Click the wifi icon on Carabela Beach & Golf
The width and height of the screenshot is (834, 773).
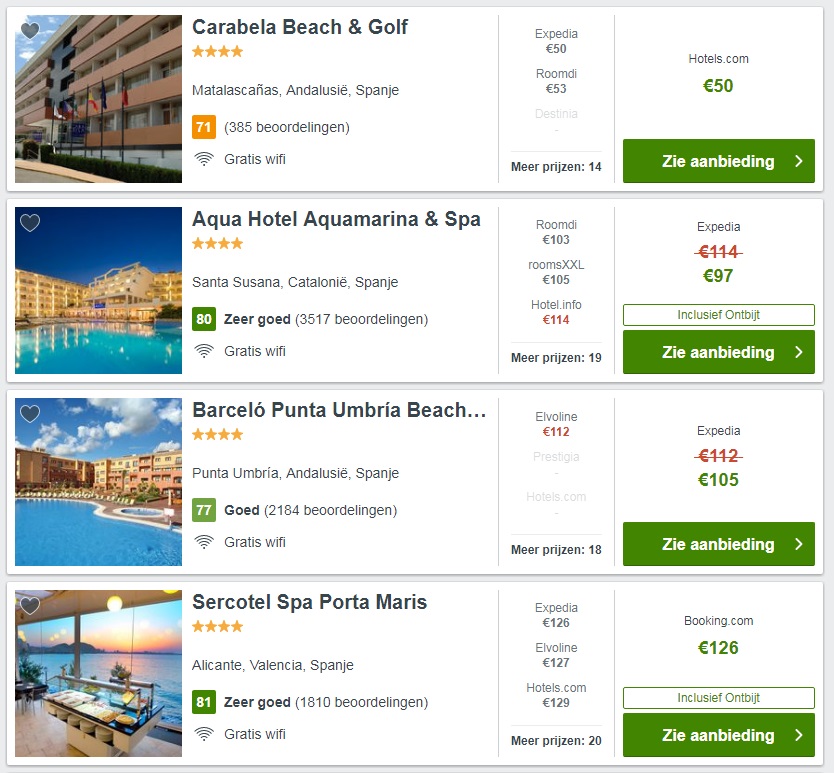205,158
